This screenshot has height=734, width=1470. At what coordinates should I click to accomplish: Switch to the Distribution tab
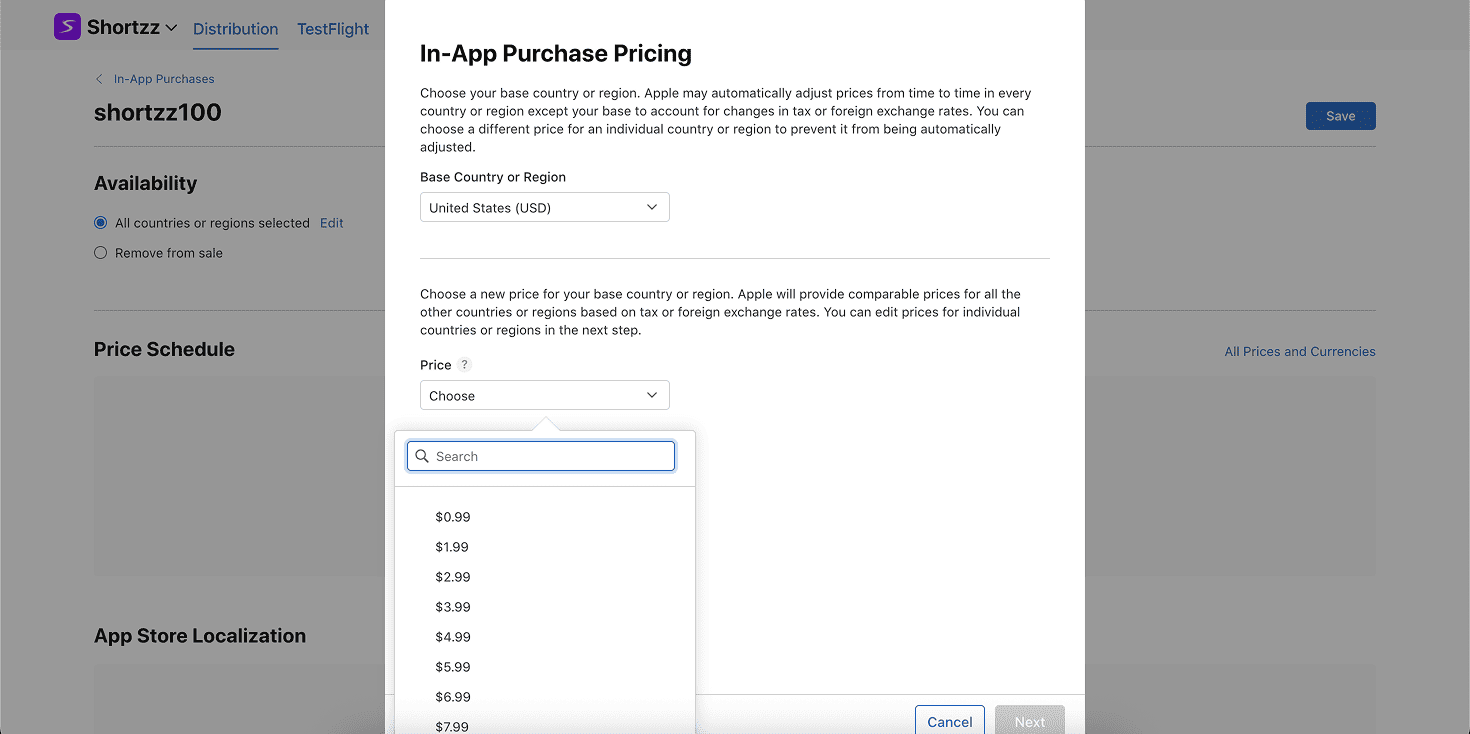click(x=236, y=29)
